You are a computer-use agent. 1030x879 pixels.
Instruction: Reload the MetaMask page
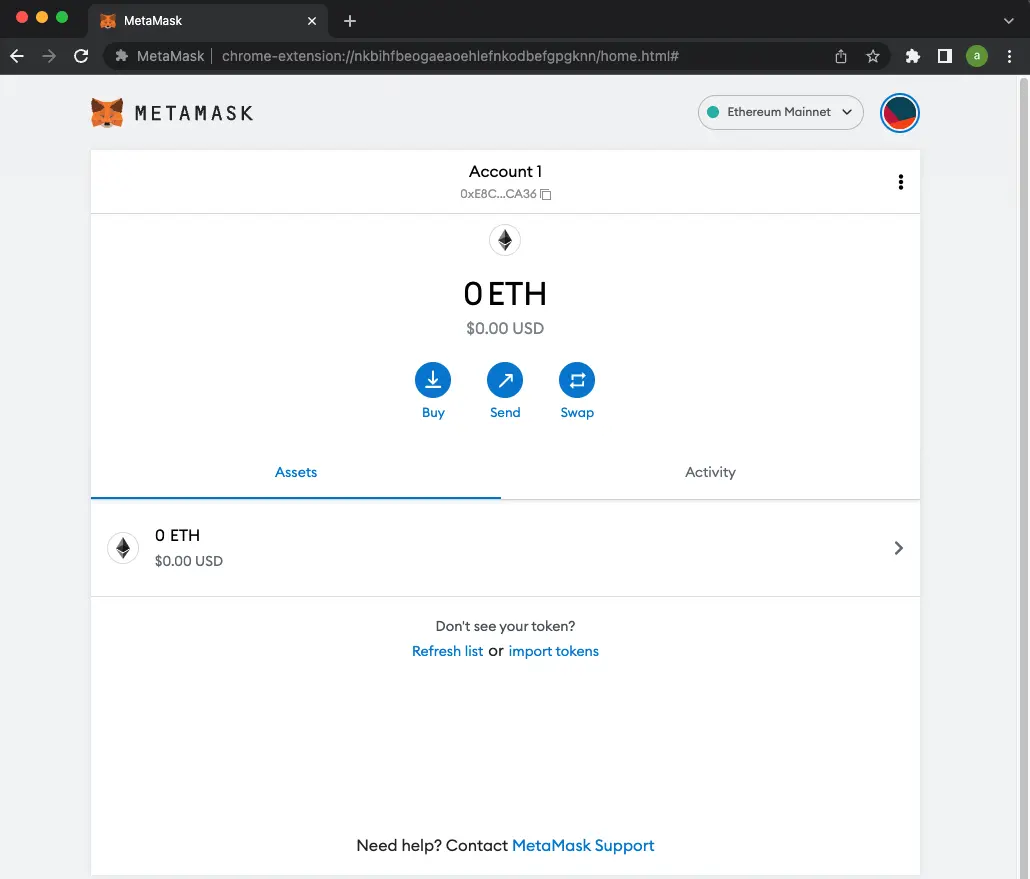(x=81, y=56)
